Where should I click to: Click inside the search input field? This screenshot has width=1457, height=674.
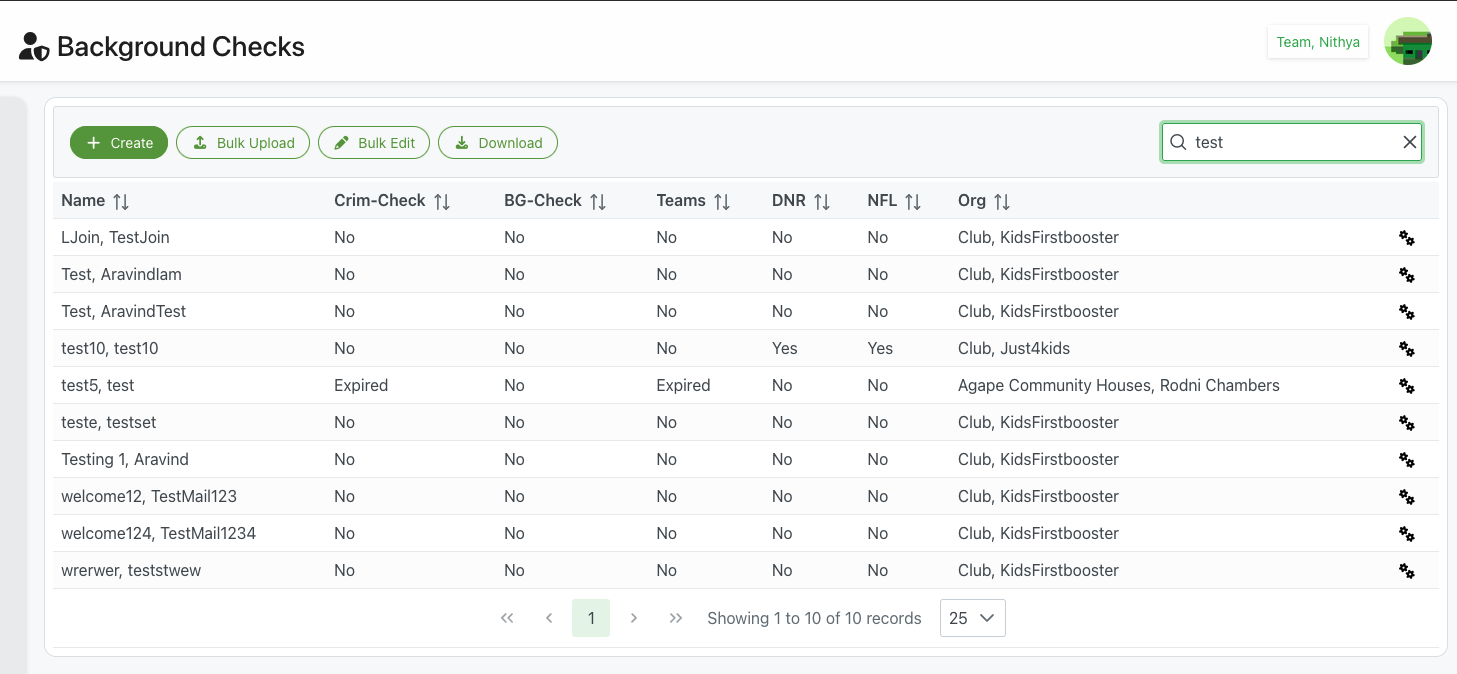coord(1290,142)
